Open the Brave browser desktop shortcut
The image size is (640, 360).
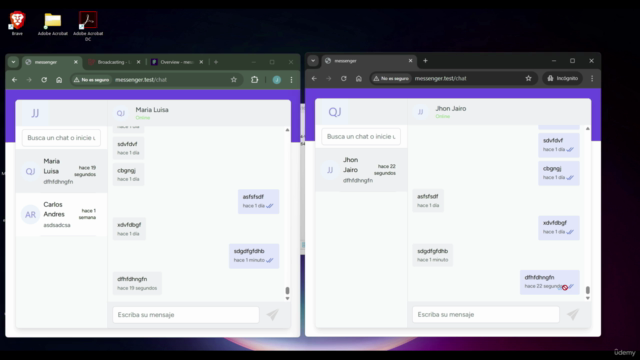(x=17, y=23)
